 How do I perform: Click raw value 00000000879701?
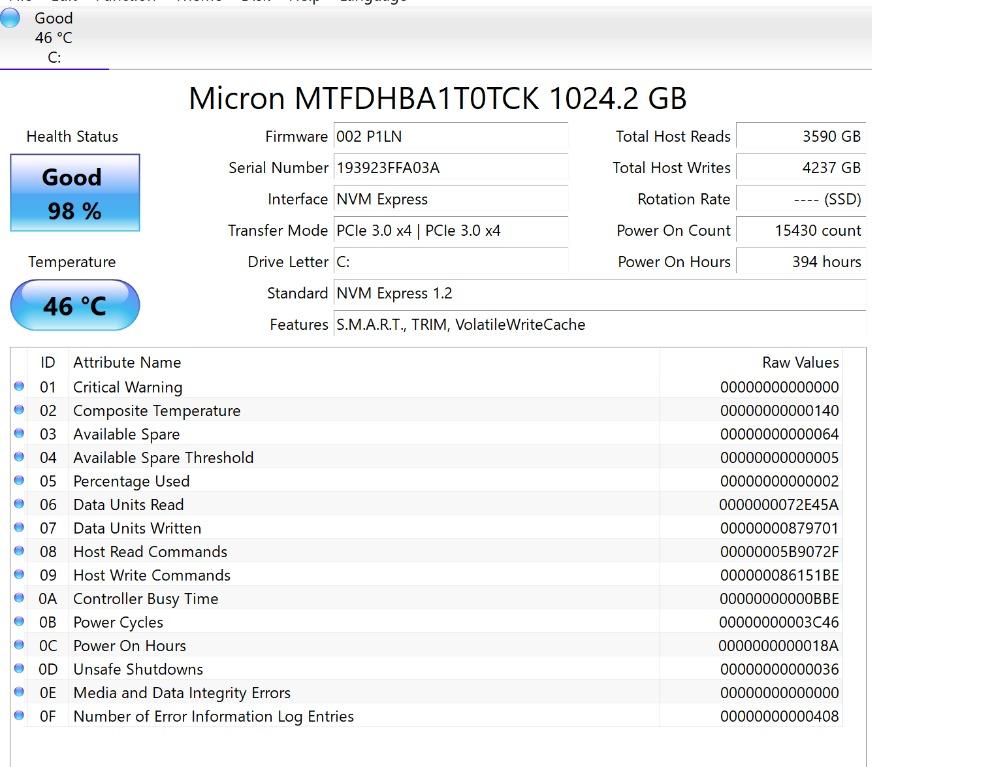click(x=779, y=528)
